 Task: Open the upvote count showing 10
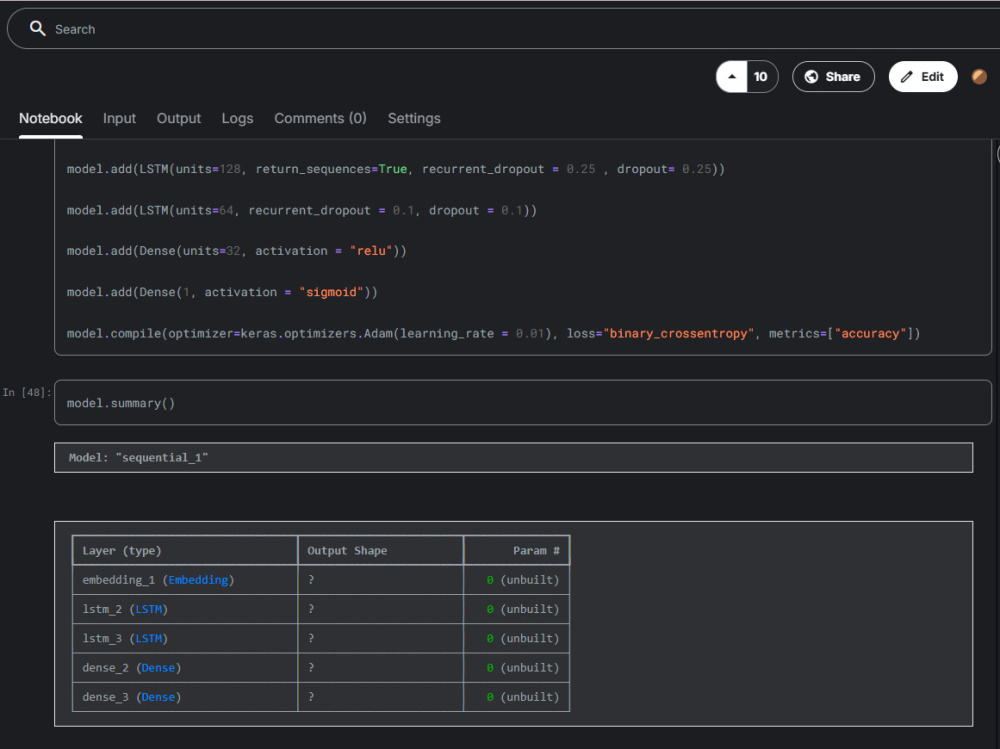click(761, 77)
